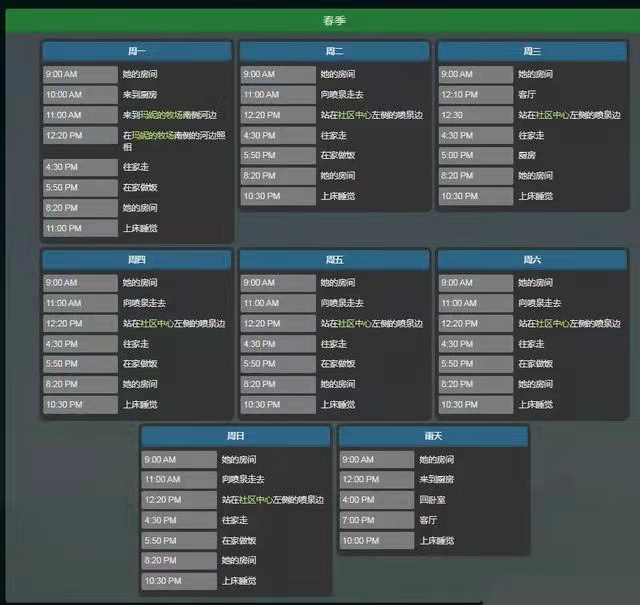Select the 周四 day header
Image resolution: width=640 pixels, height=605 pixels.
pos(137,260)
